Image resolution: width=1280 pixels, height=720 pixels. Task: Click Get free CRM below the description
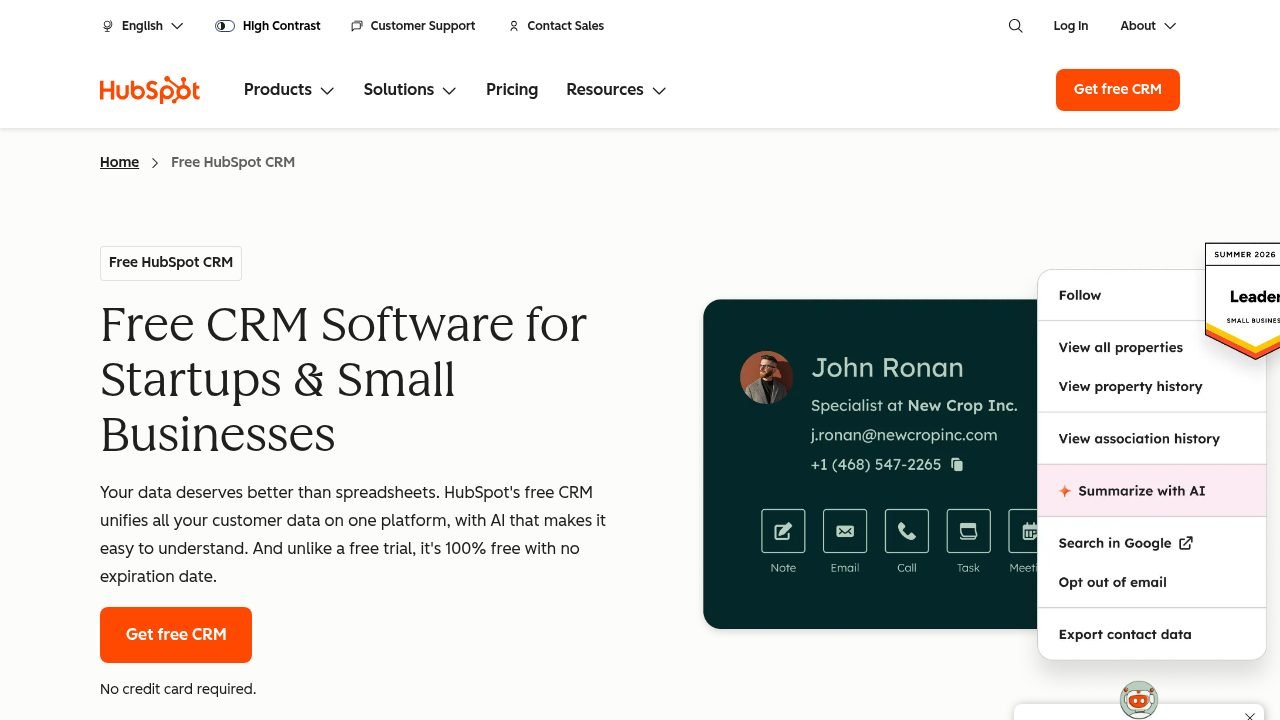[x=176, y=635]
